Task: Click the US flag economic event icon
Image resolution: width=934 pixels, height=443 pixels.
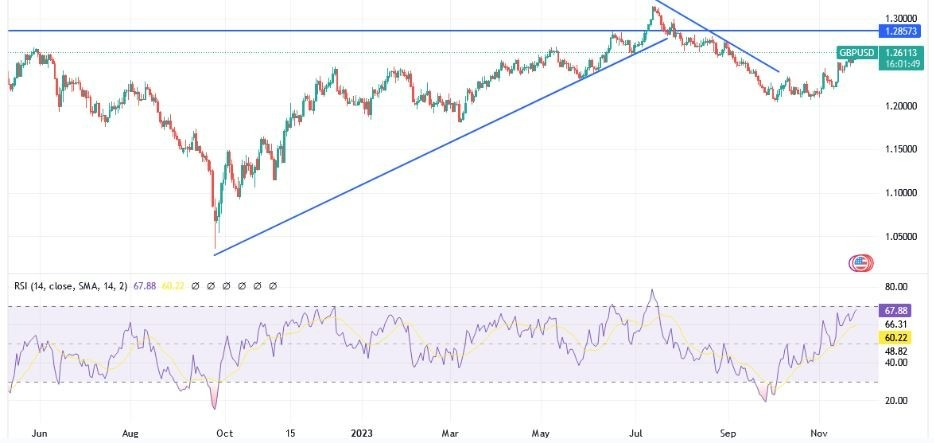Action: coord(861,263)
